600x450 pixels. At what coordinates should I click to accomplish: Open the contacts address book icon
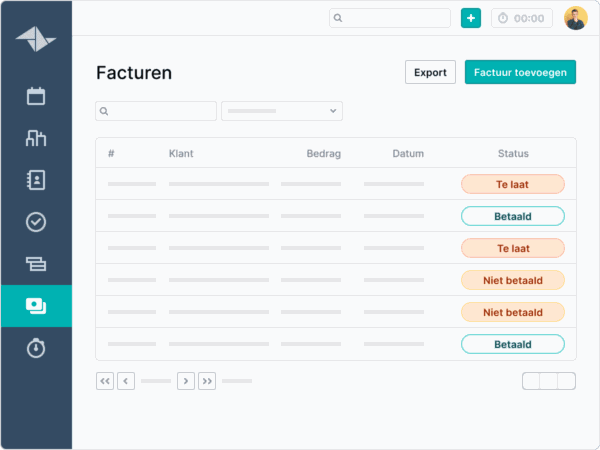(36, 180)
